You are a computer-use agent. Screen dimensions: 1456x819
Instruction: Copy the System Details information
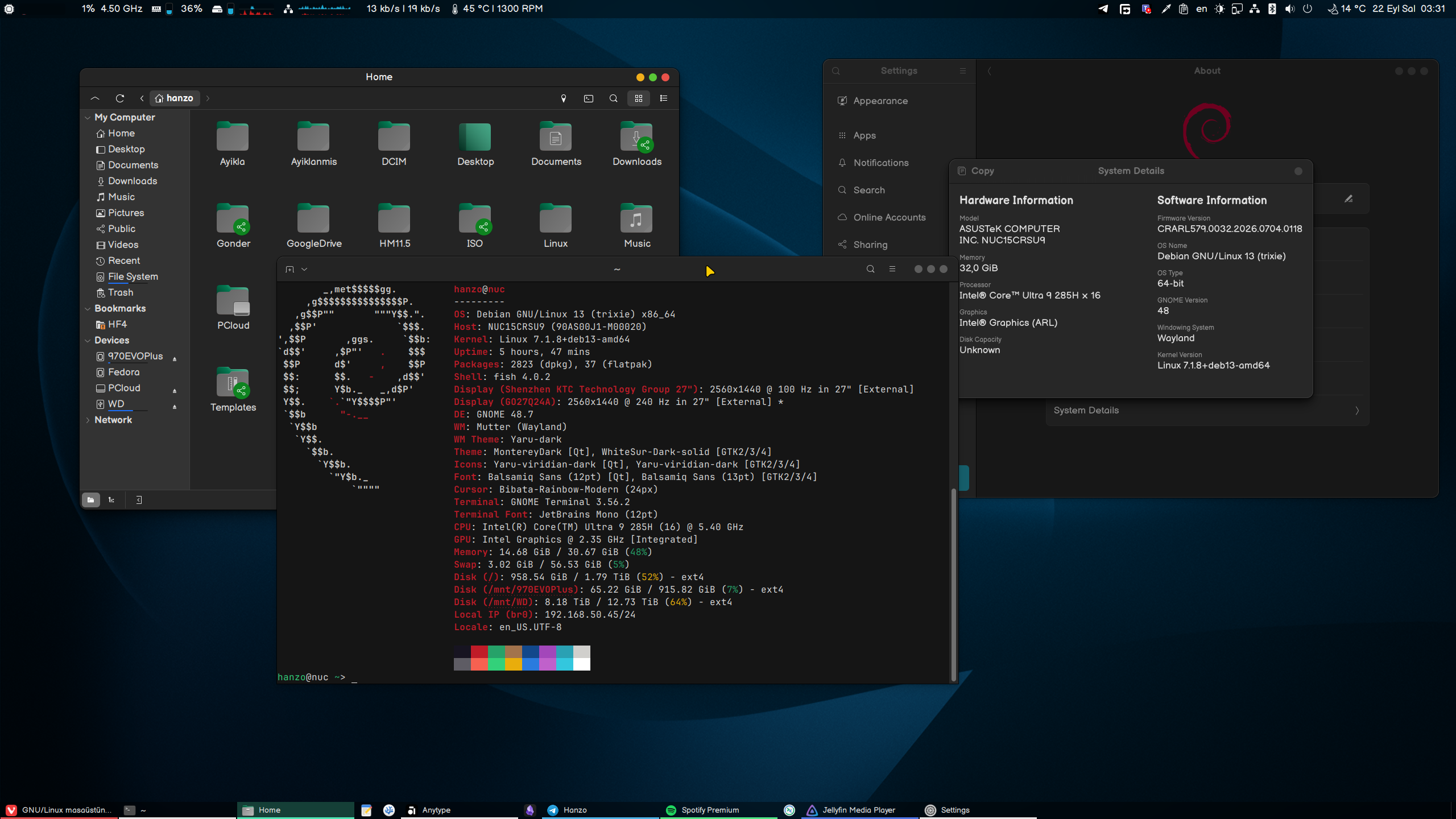[x=976, y=171]
